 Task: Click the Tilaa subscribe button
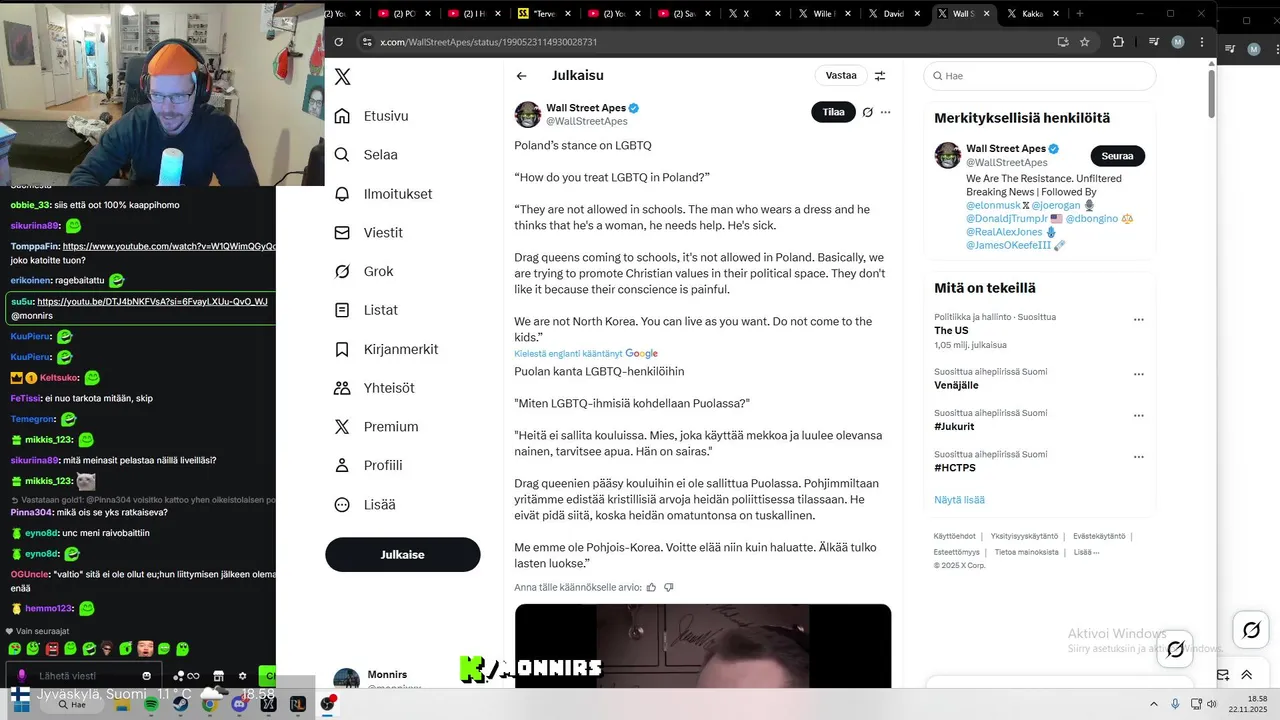click(x=833, y=112)
